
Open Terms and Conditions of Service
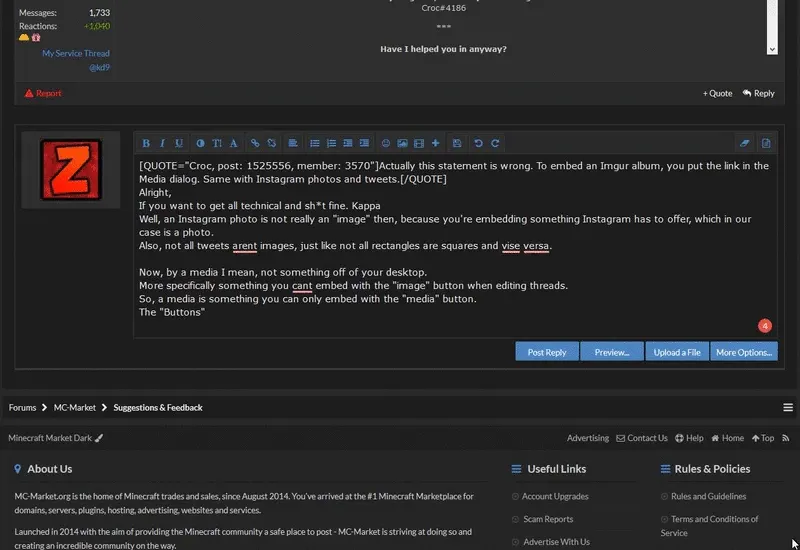pos(710,526)
